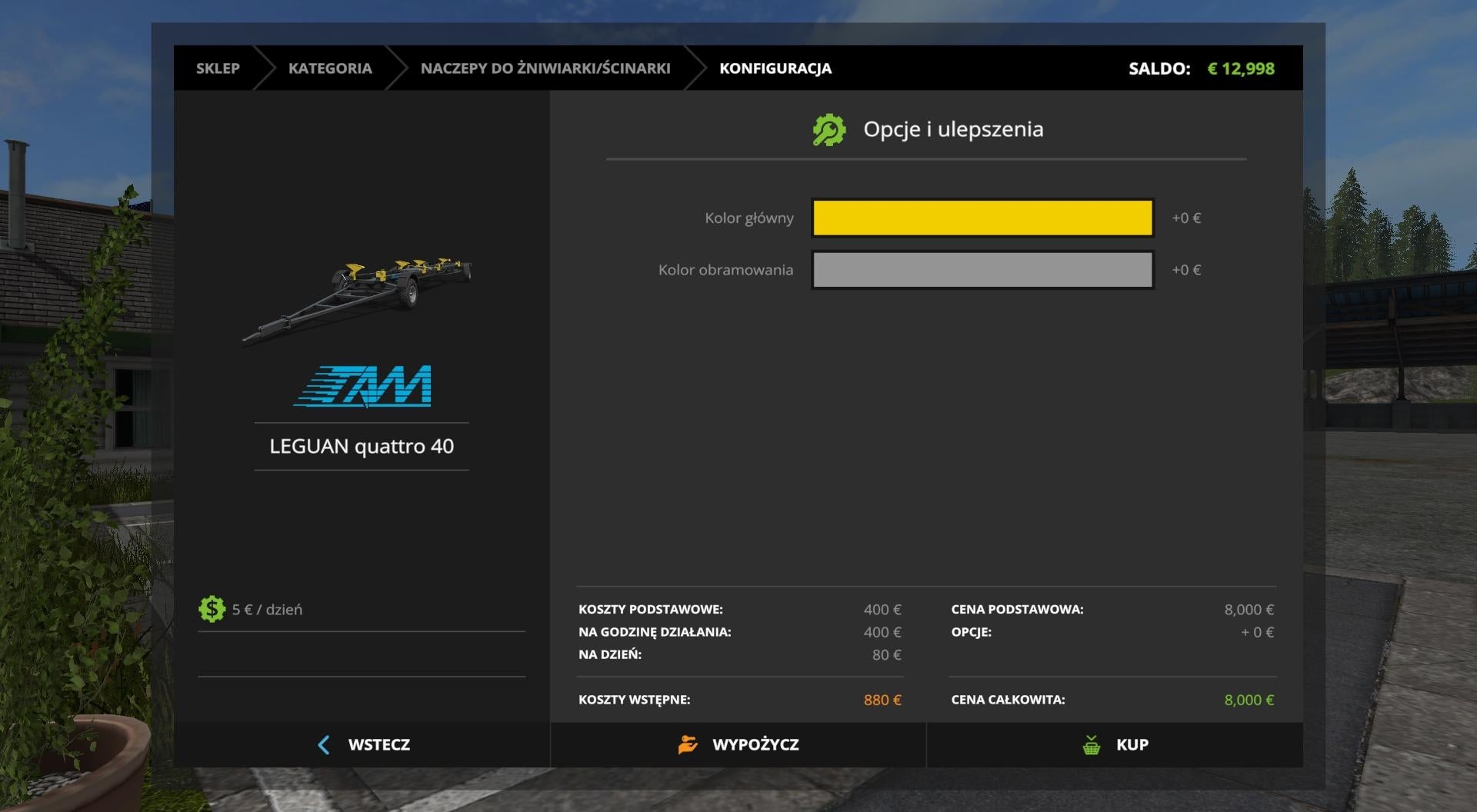Lease the trailer with WYPOŻYCZ
Screen dimensions: 1477x812
coord(738,744)
